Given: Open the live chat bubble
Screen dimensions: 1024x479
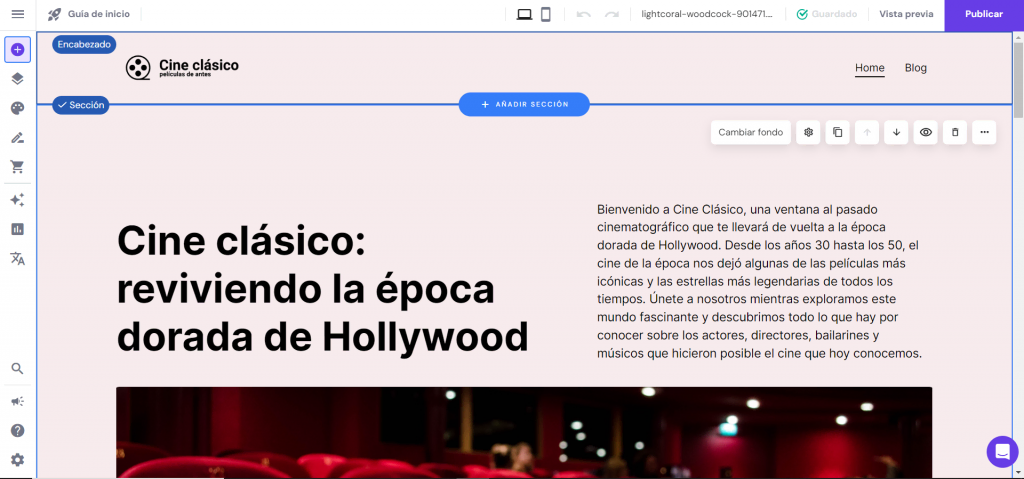Looking at the screenshot, I should coord(1001,451).
